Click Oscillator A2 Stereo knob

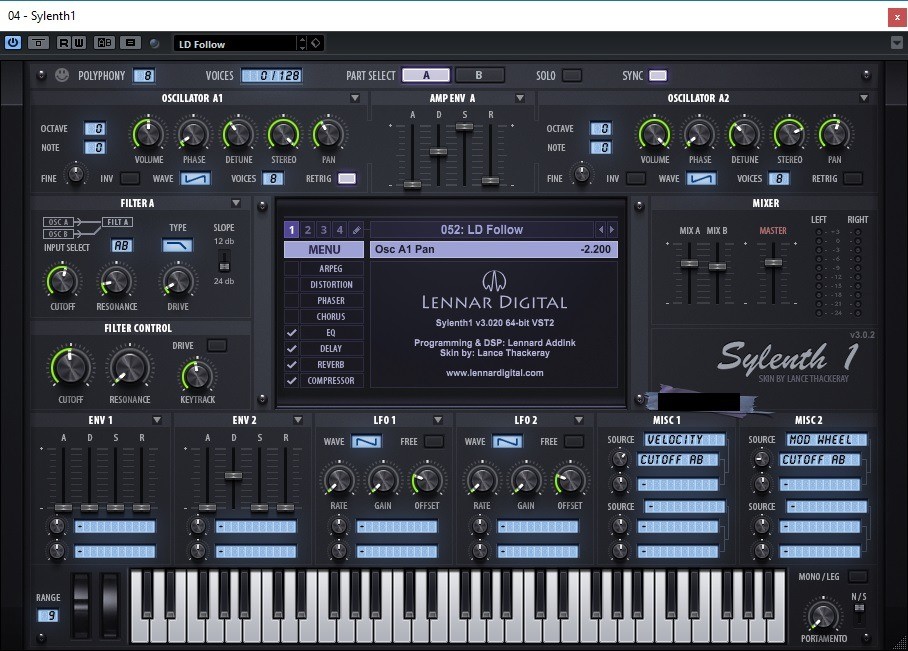coord(789,134)
